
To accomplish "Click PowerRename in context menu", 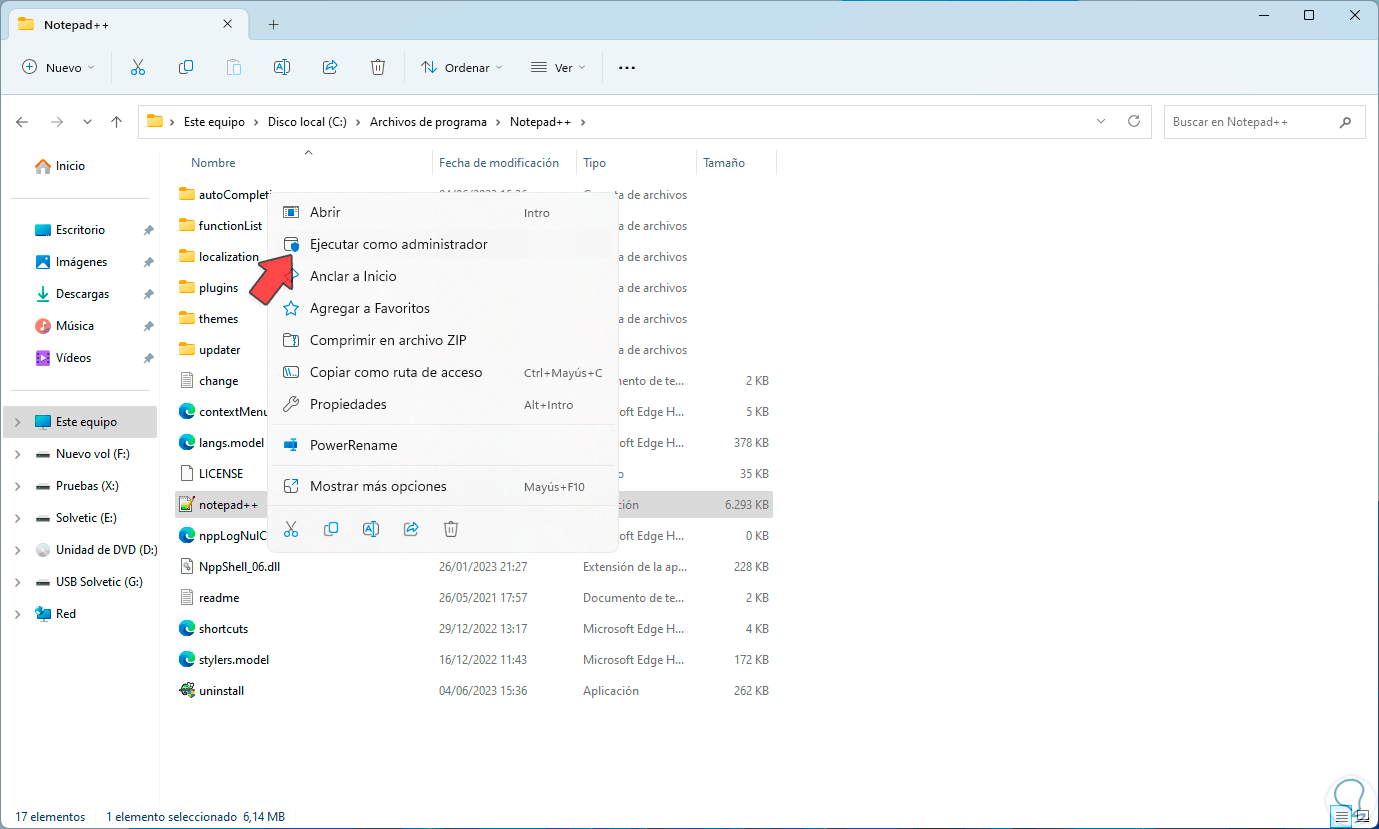I will click(442, 445).
